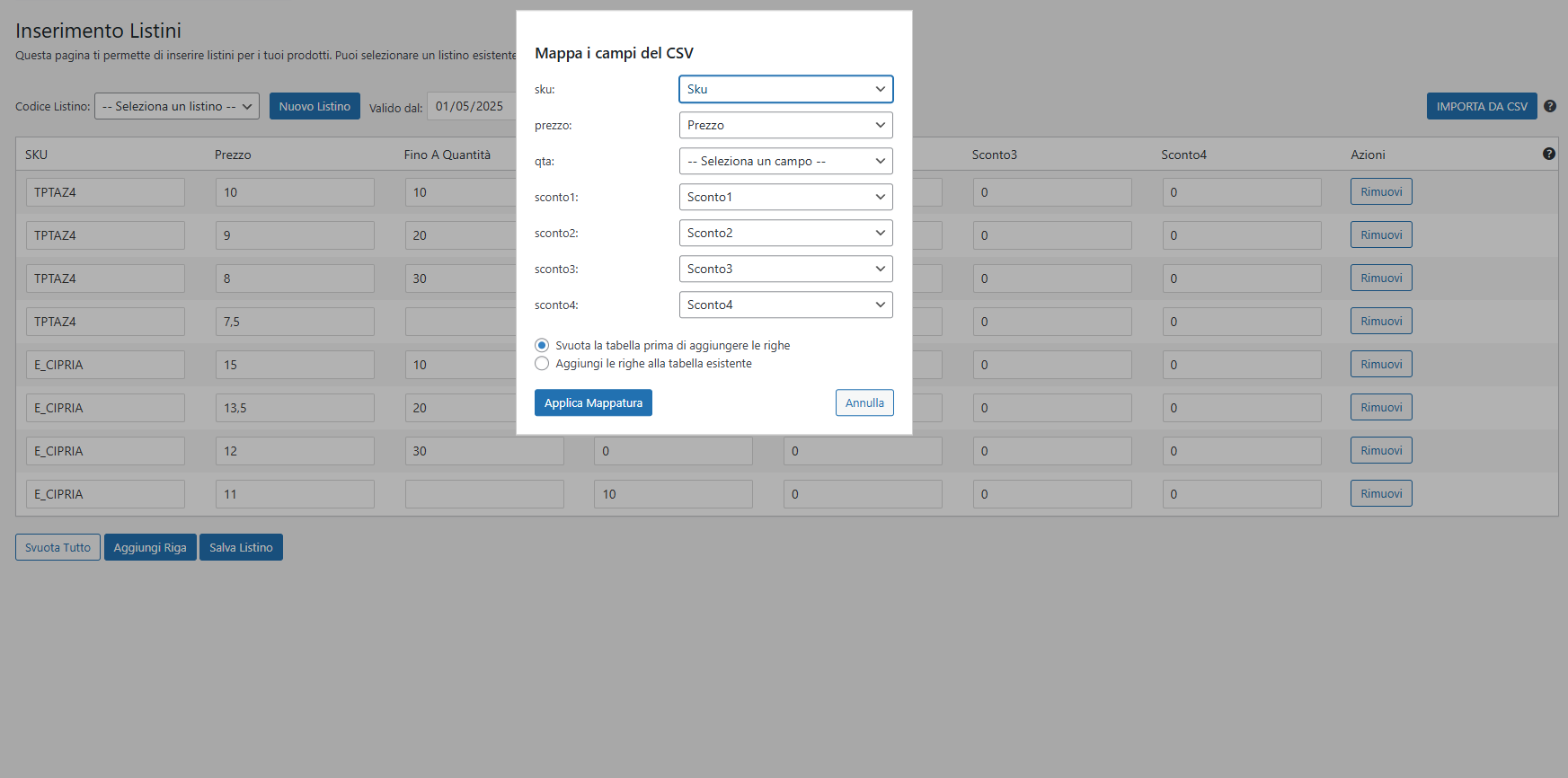Cancel mapping with the Annulla button
1568x778 pixels.
point(864,402)
